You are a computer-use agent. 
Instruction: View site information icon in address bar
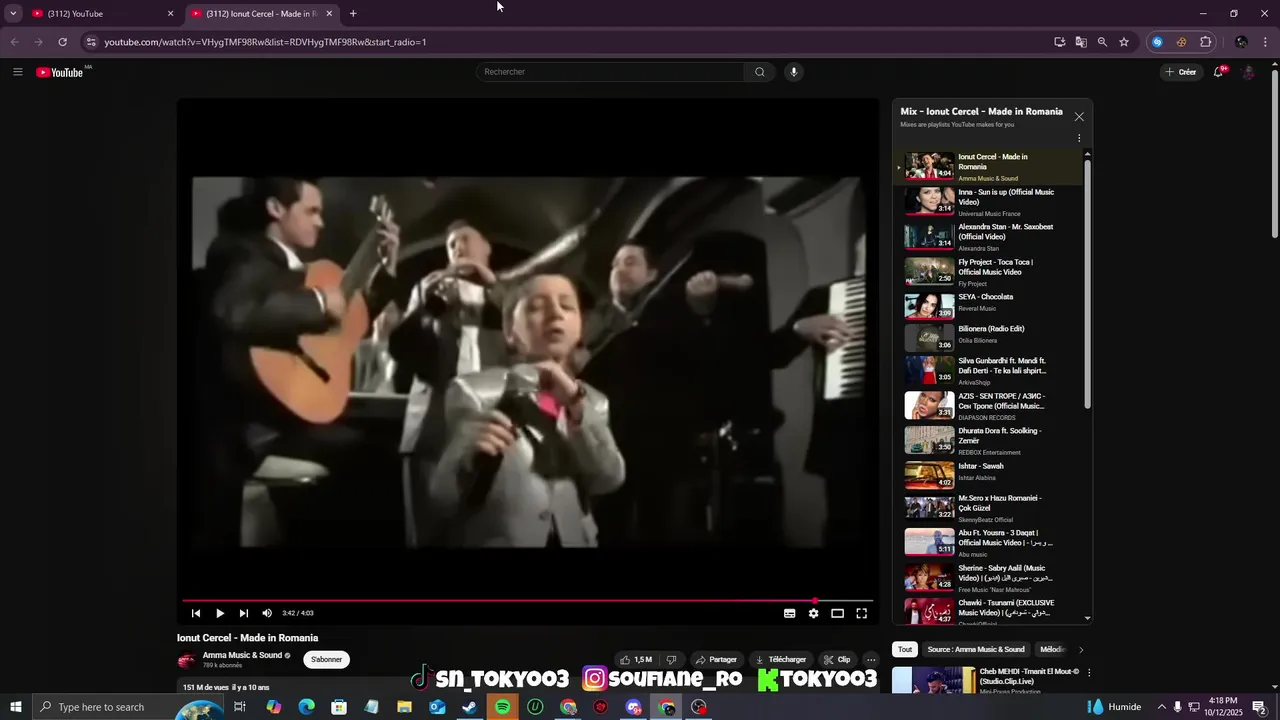[x=91, y=42]
